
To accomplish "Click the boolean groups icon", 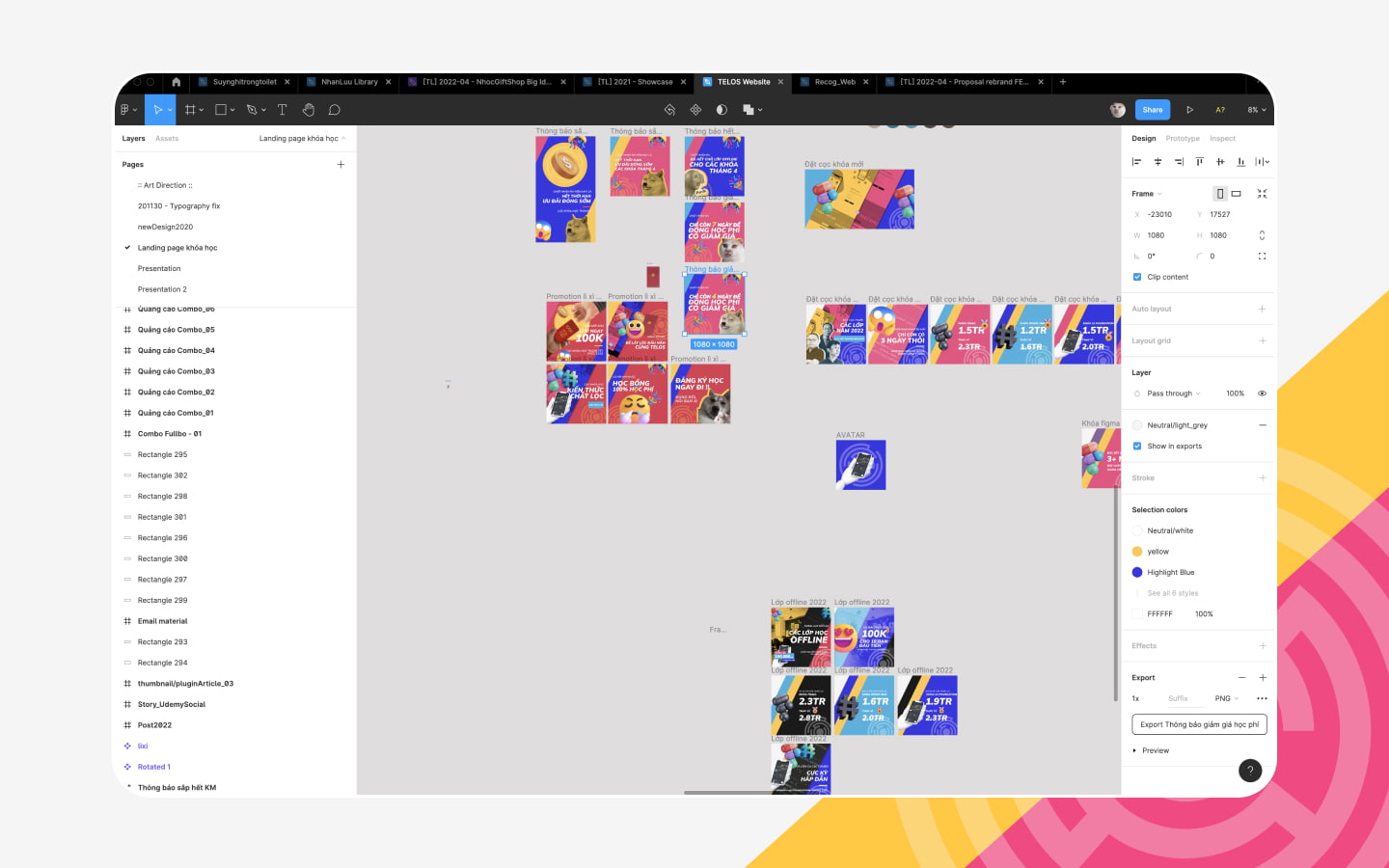I will point(748,110).
